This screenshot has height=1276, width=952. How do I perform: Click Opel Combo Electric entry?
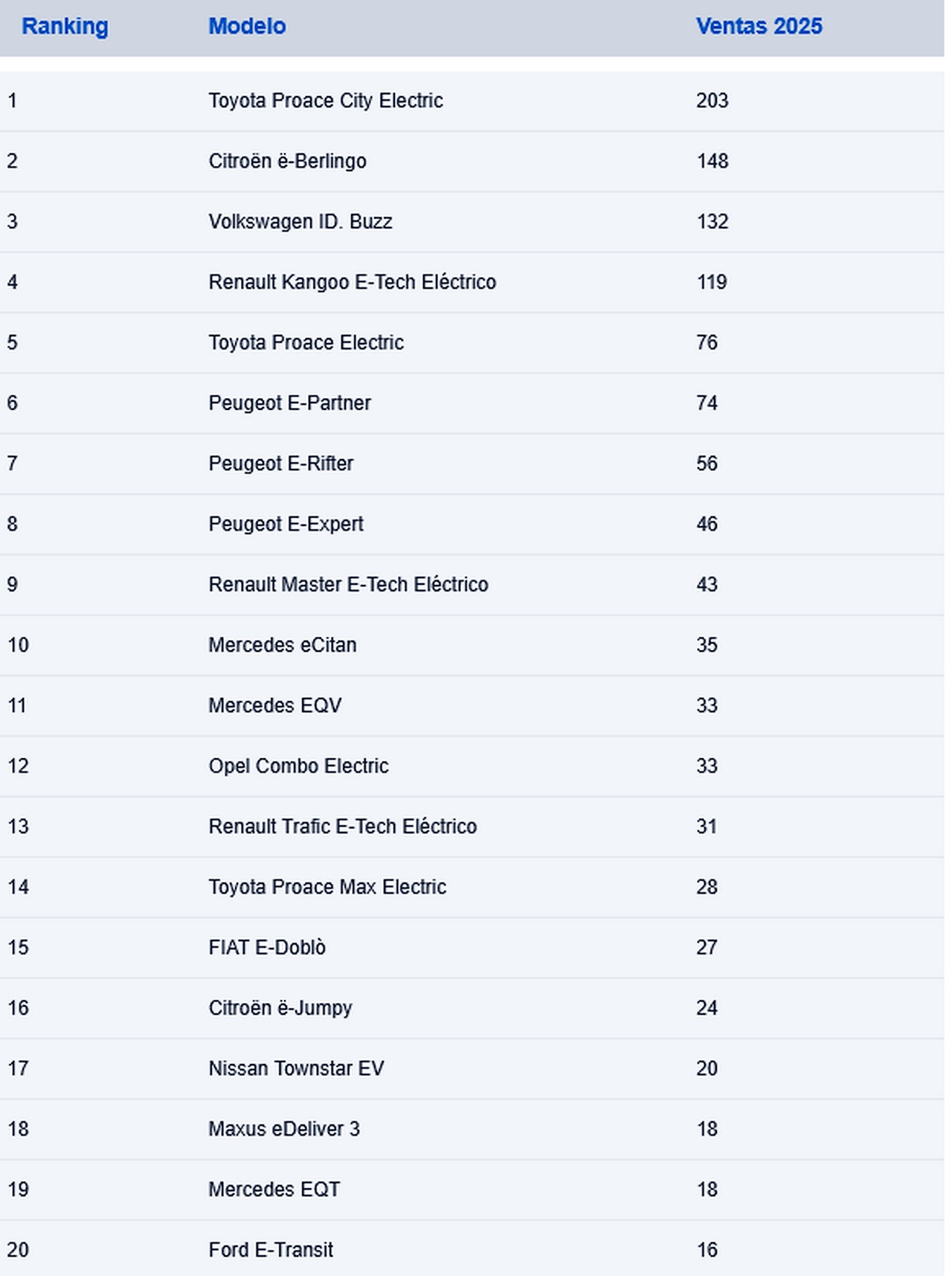[298, 766]
